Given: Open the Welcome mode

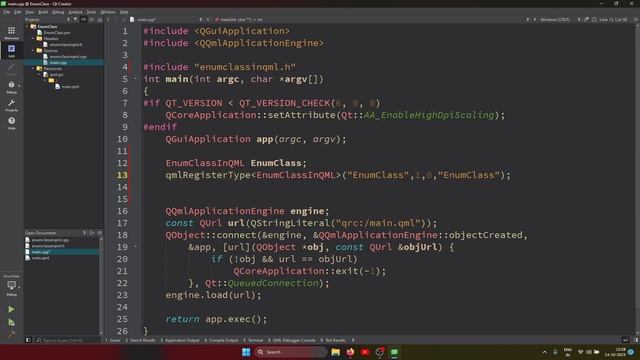Looking at the screenshot, I should pos(11,33).
